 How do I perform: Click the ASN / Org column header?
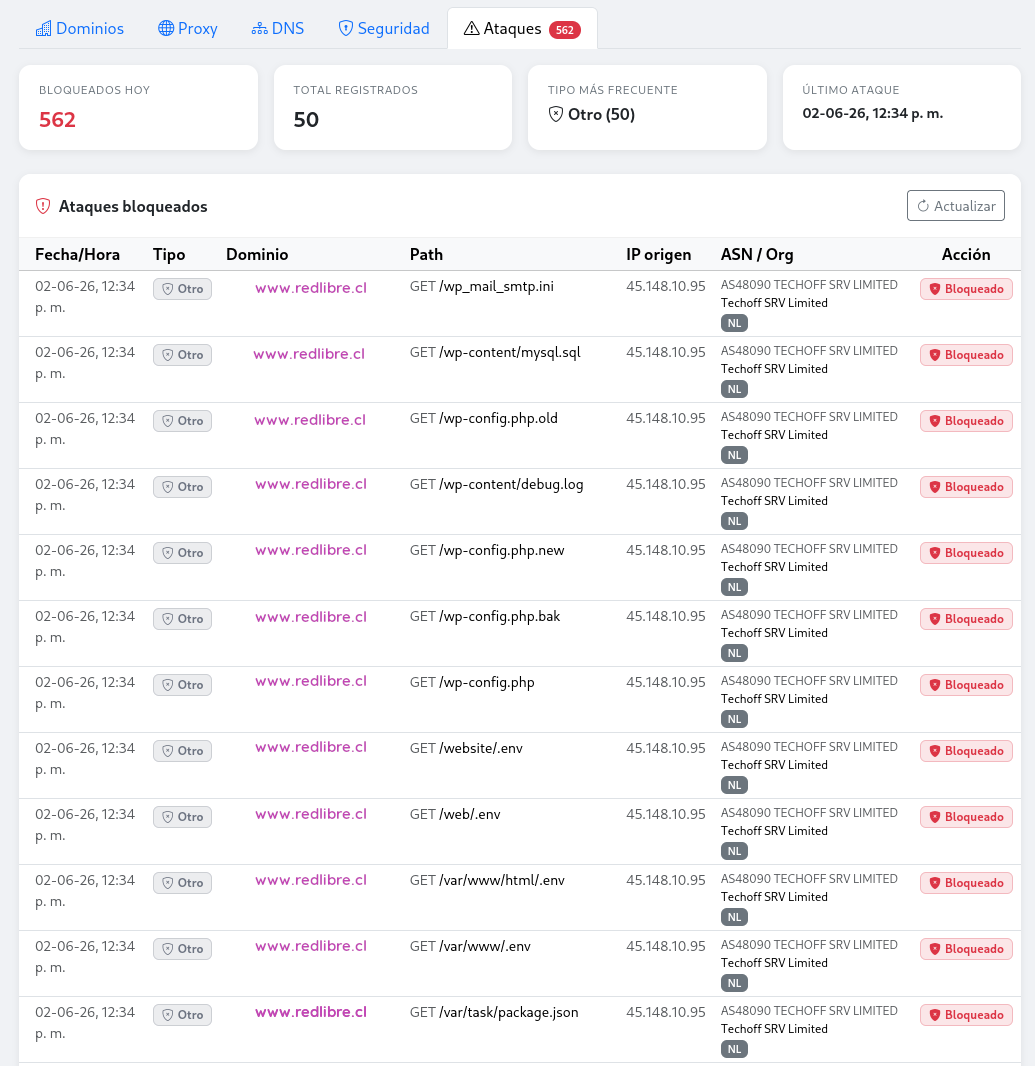[757, 254]
